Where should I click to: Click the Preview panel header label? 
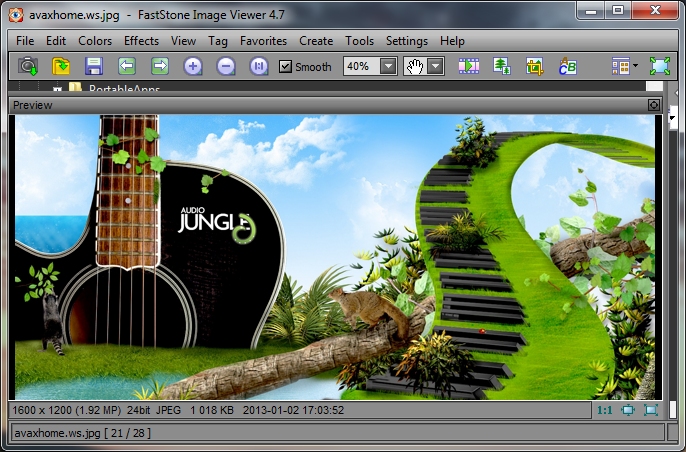[x=33, y=105]
